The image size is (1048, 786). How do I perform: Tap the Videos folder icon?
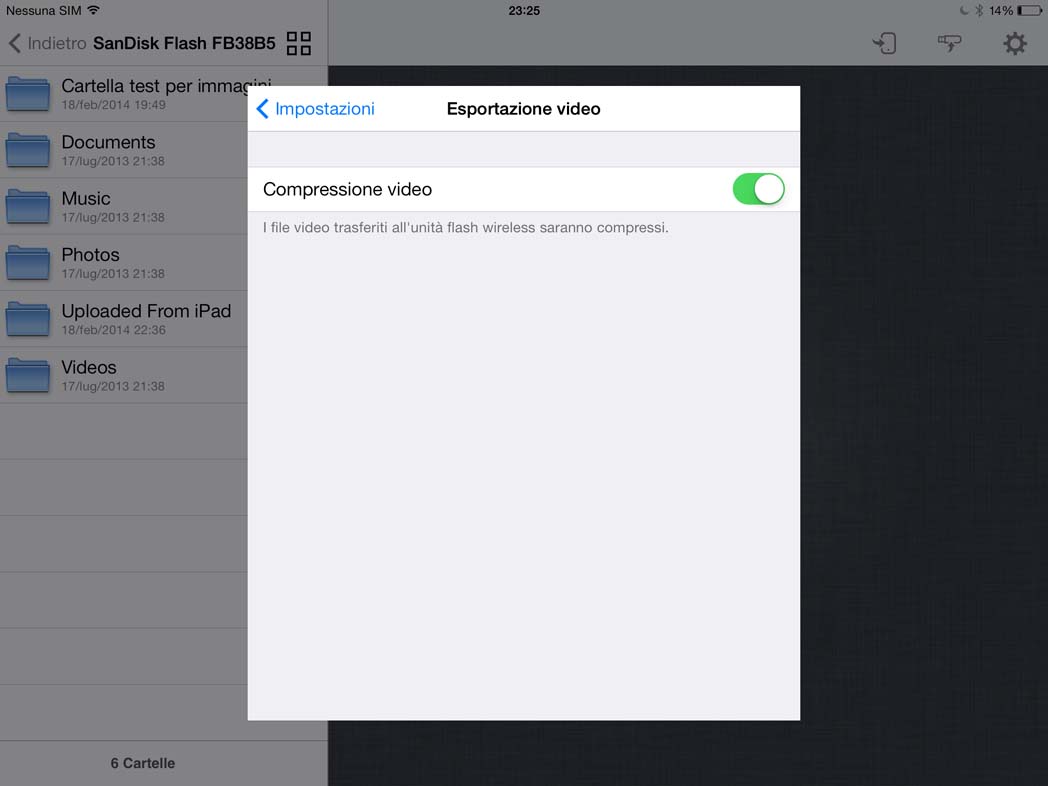[x=28, y=375]
